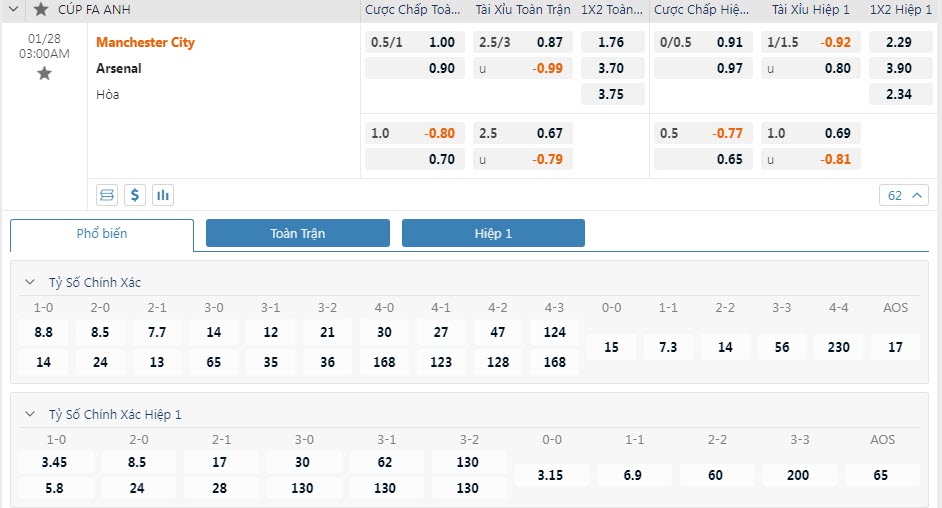The height and width of the screenshot is (508, 942).
Task: Bet on correct score 0-0 at 15
Action: pyautogui.click(x=612, y=347)
